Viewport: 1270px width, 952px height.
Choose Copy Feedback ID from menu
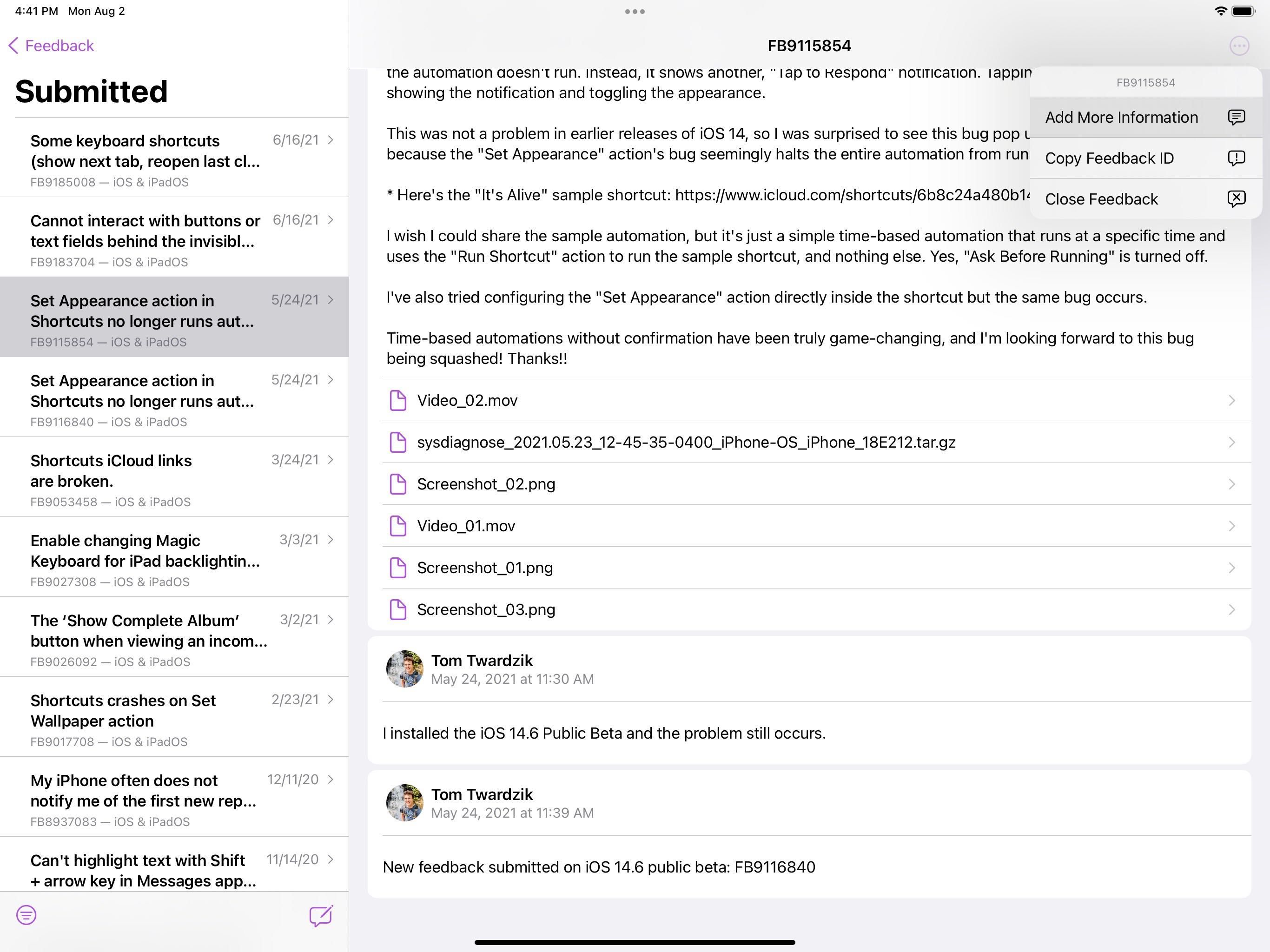pyautogui.click(x=1109, y=159)
